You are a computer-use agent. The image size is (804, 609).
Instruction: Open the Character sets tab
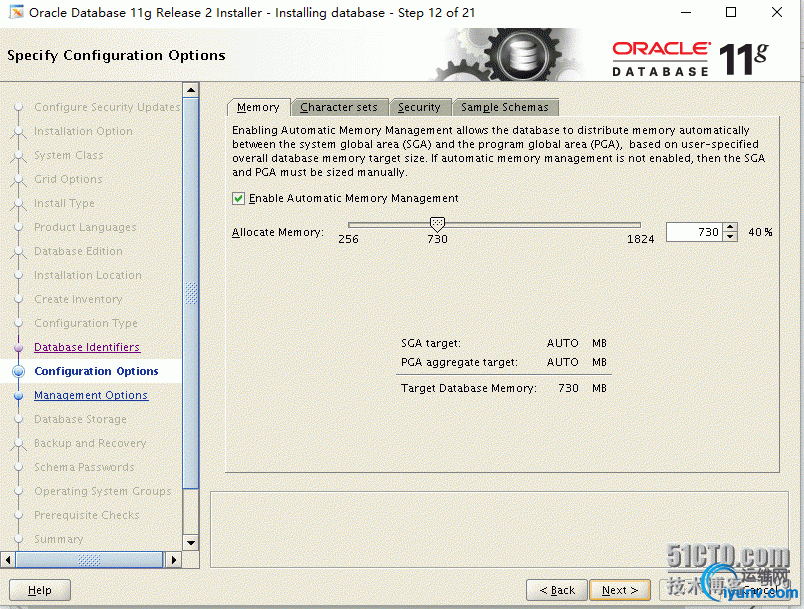pos(339,107)
